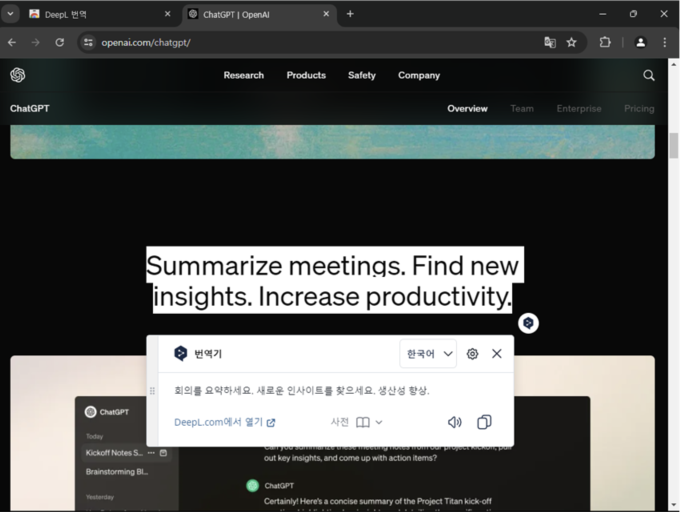This screenshot has height=512, width=680.
Task: Go to the Pricing sub-navigation tab
Action: tap(639, 108)
